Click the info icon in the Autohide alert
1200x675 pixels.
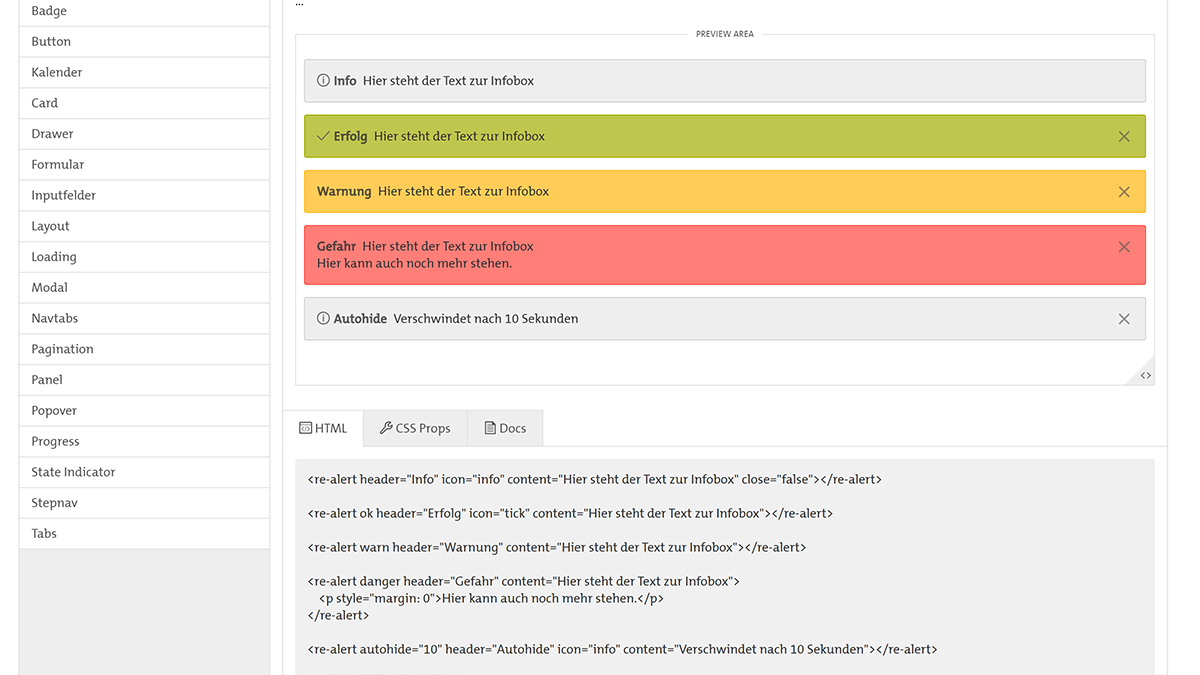tap(321, 318)
